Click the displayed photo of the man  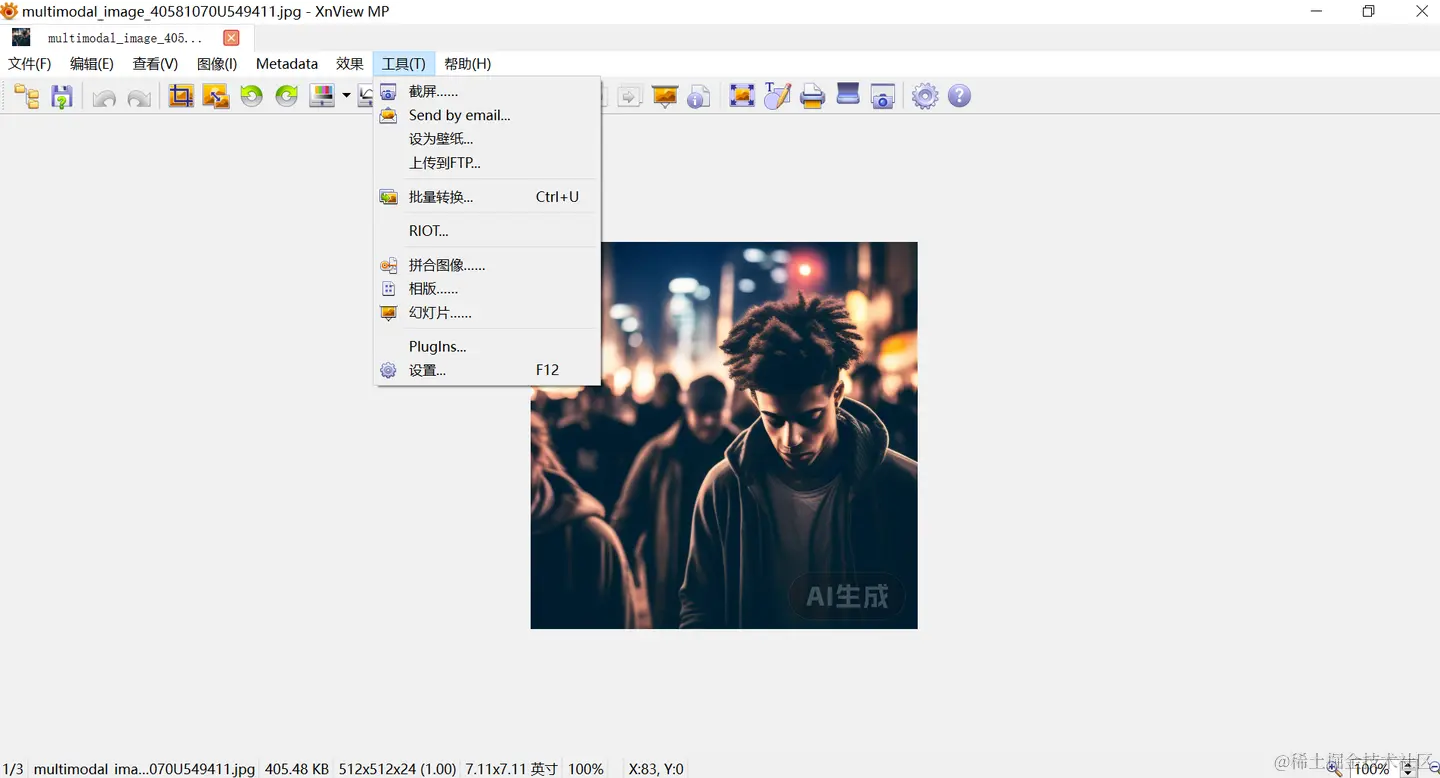coord(724,435)
